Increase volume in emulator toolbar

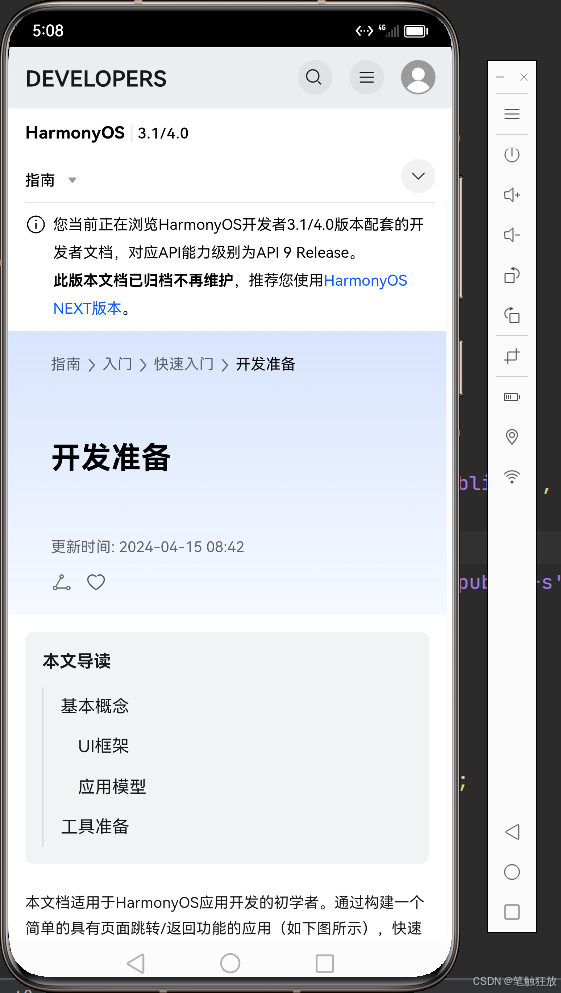pos(512,195)
